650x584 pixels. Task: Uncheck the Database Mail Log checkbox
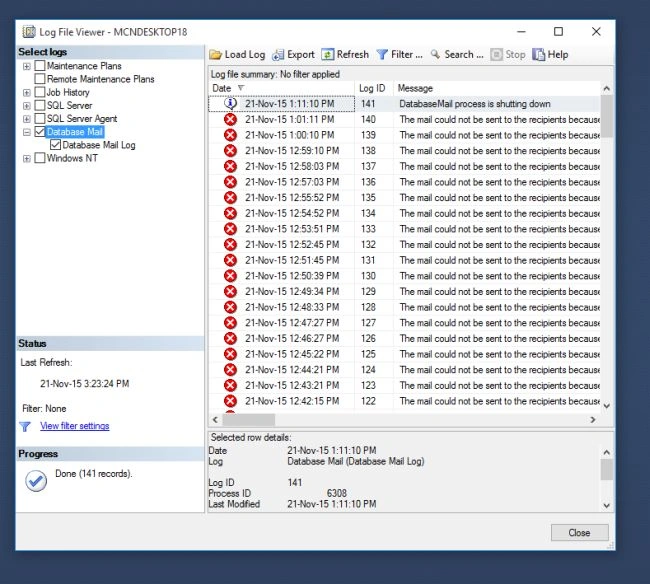click(55, 145)
